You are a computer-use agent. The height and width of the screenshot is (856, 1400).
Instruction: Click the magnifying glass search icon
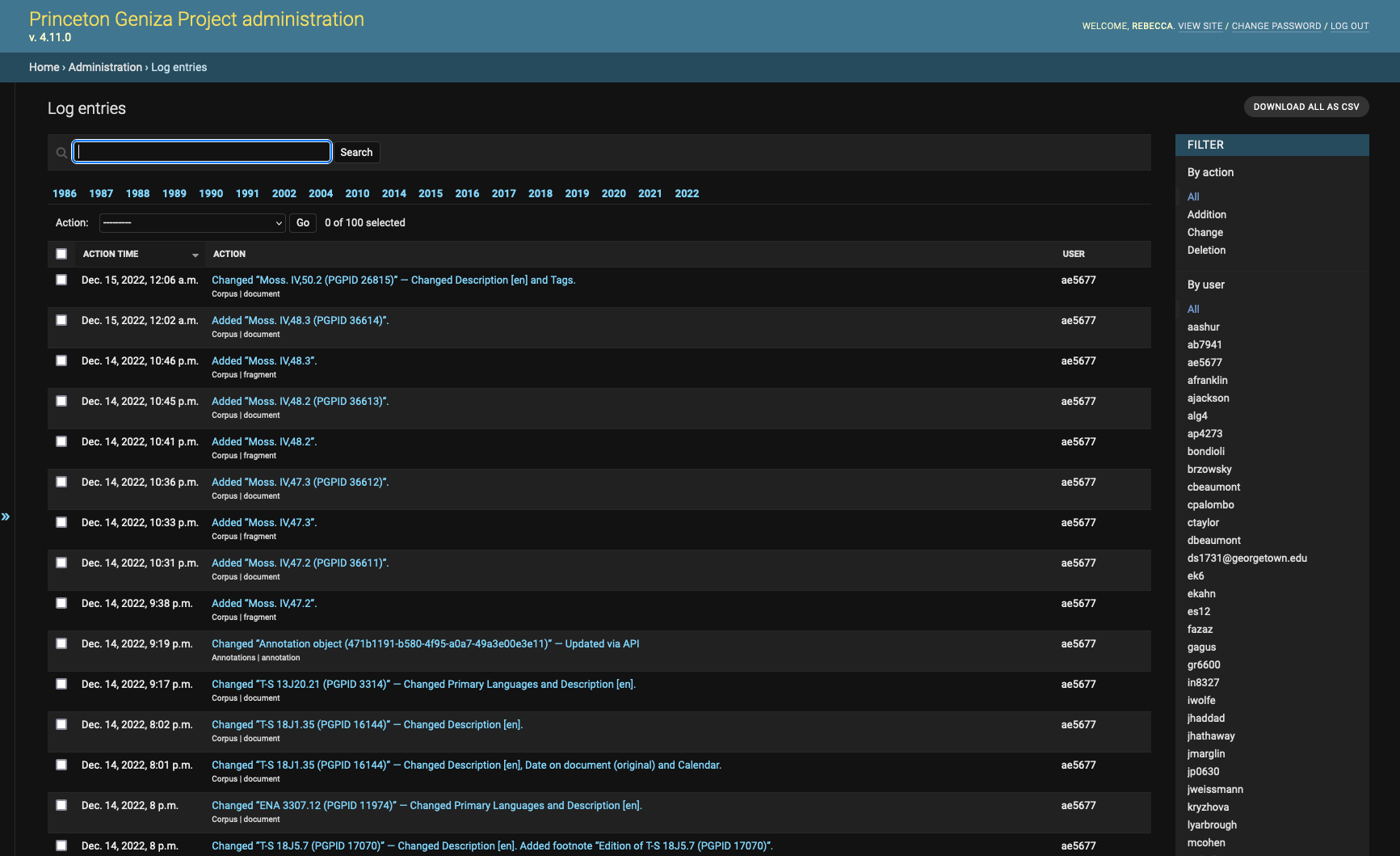click(x=61, y=153)
